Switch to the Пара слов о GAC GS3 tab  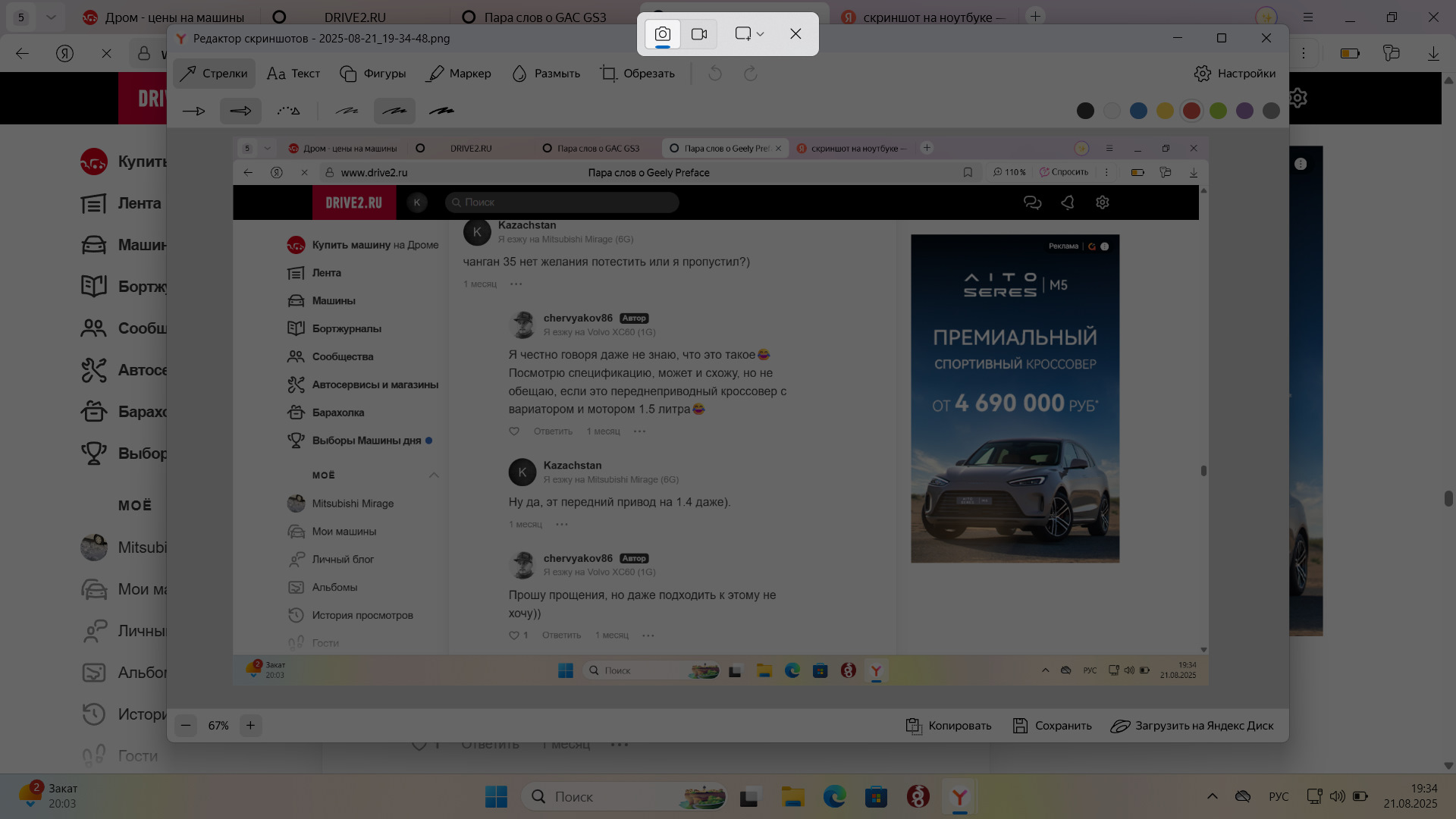tap(544, 17)
